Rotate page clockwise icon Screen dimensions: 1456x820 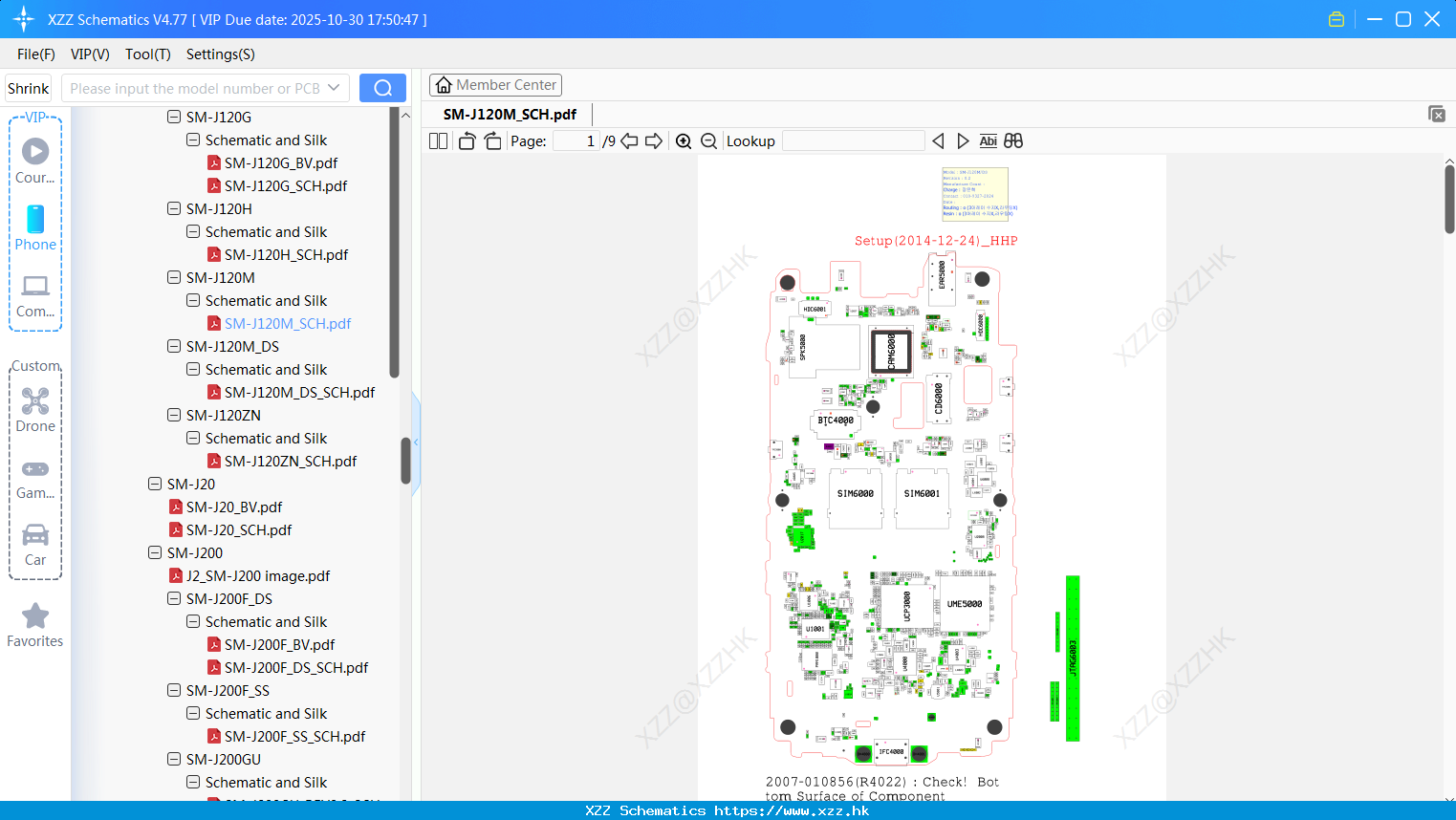pos(492,141)
